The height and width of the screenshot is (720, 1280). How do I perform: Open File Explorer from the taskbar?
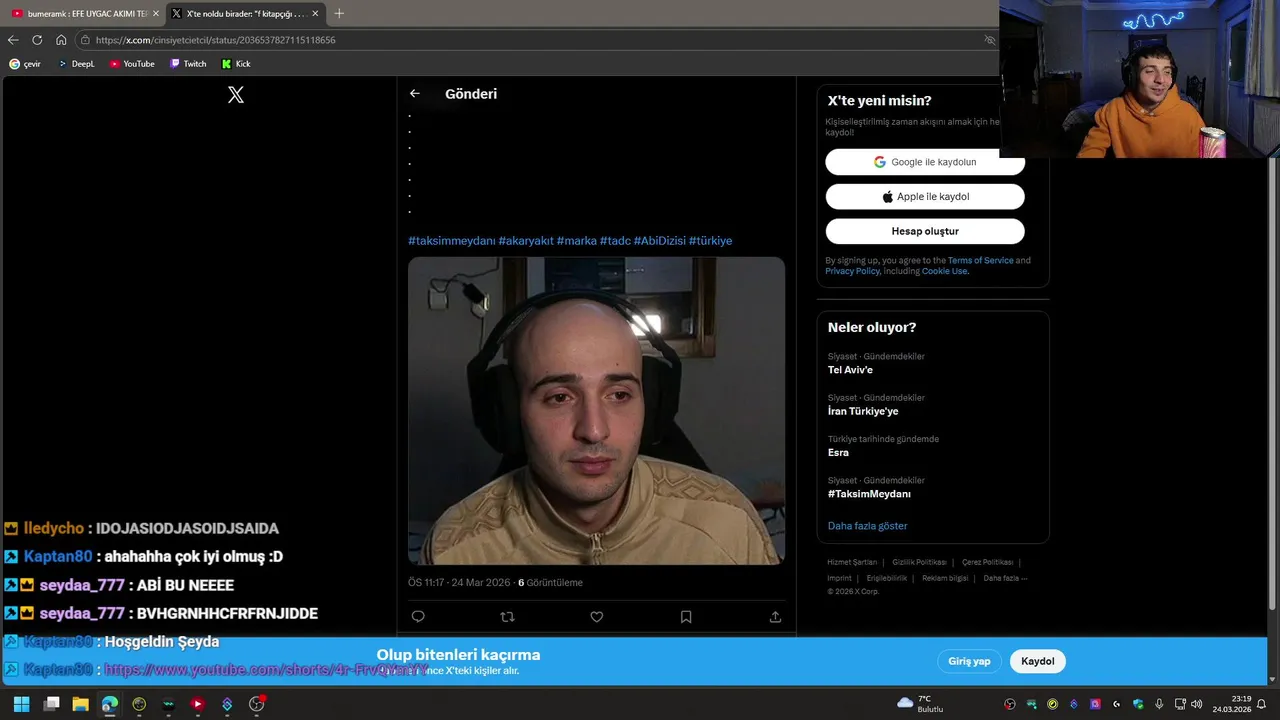coord(80,704)
